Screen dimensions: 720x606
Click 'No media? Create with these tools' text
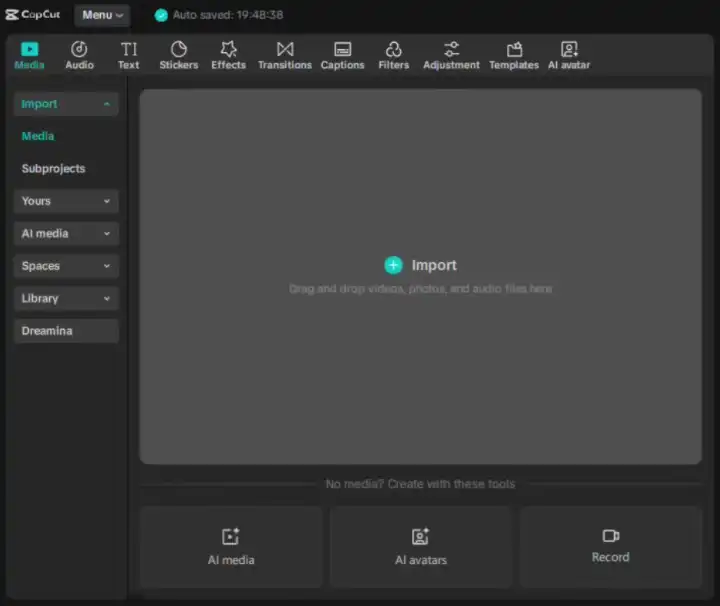tap(420, 484)
